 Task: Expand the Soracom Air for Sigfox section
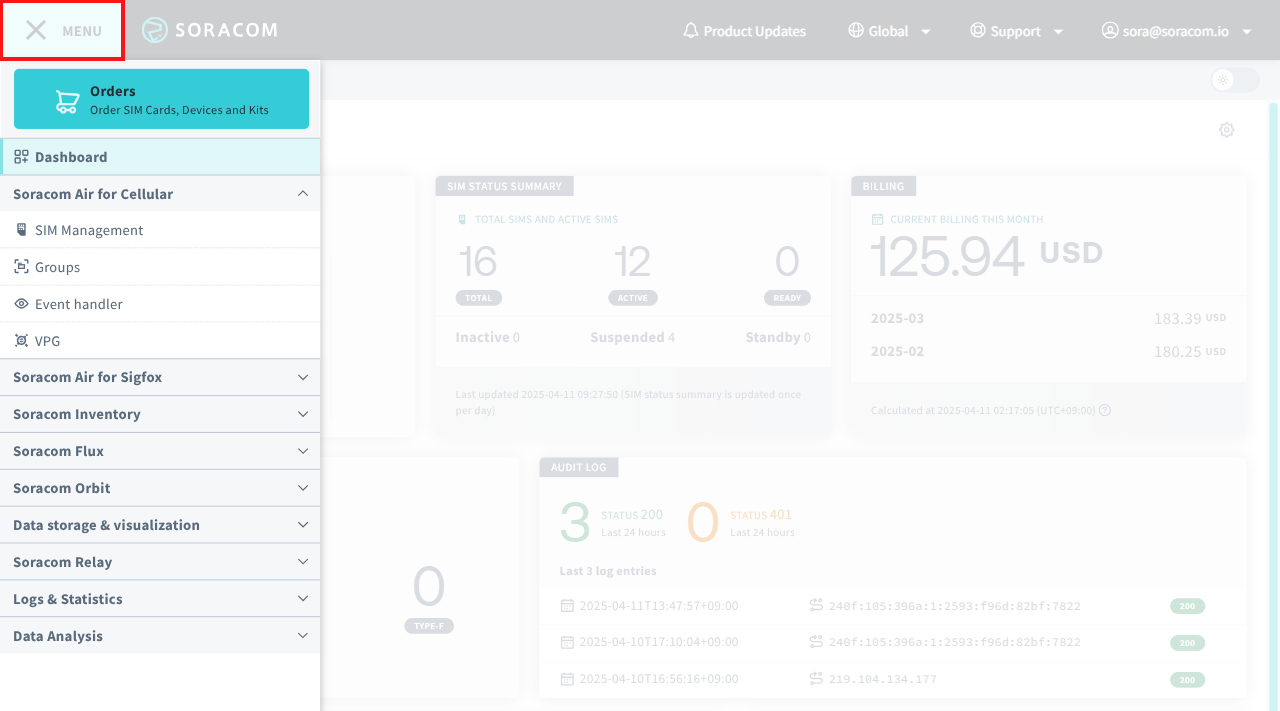[303, 377]
